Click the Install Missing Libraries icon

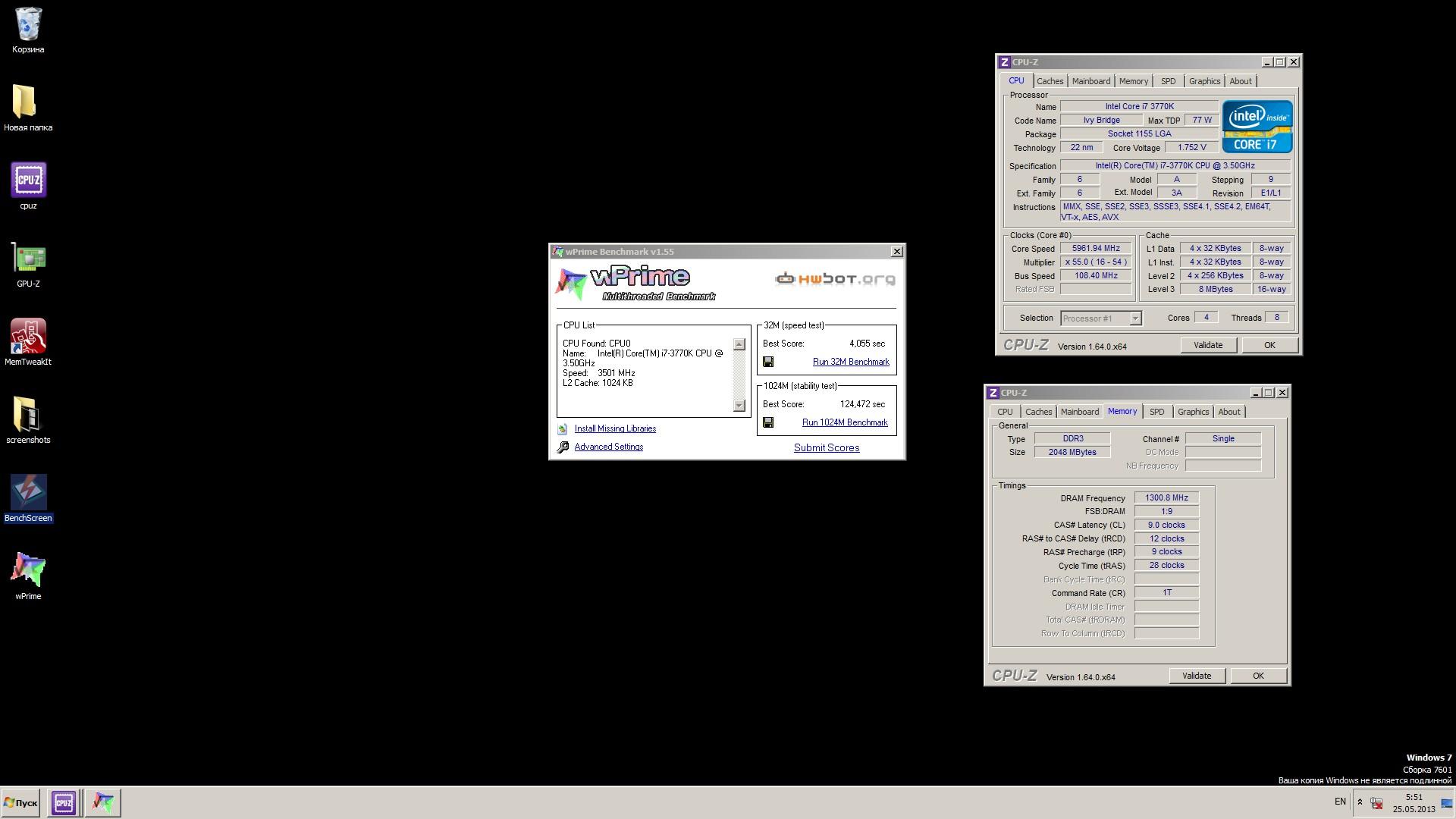[x=563, y=429]
